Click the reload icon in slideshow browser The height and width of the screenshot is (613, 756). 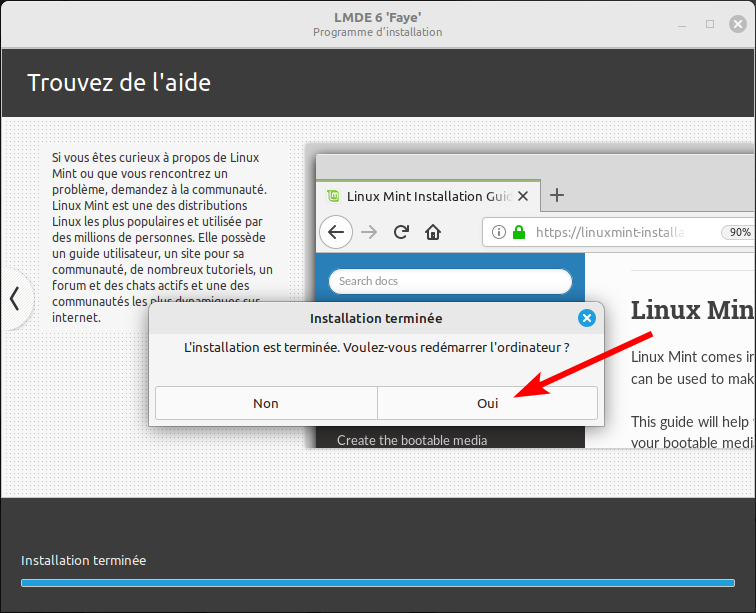point(401,232)
